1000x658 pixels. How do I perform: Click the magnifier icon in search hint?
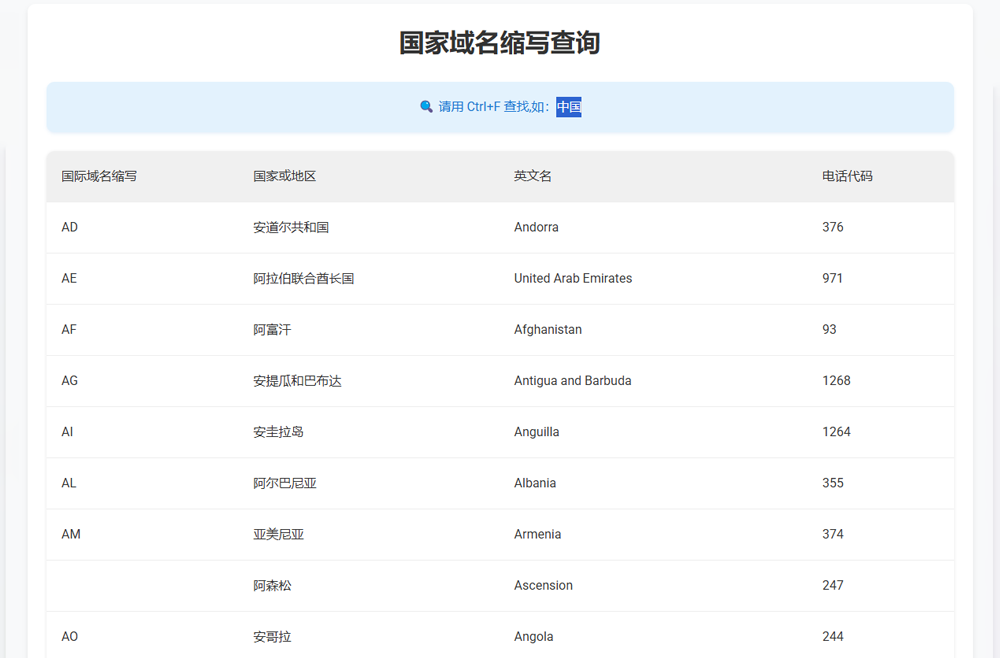coord(426,106)
